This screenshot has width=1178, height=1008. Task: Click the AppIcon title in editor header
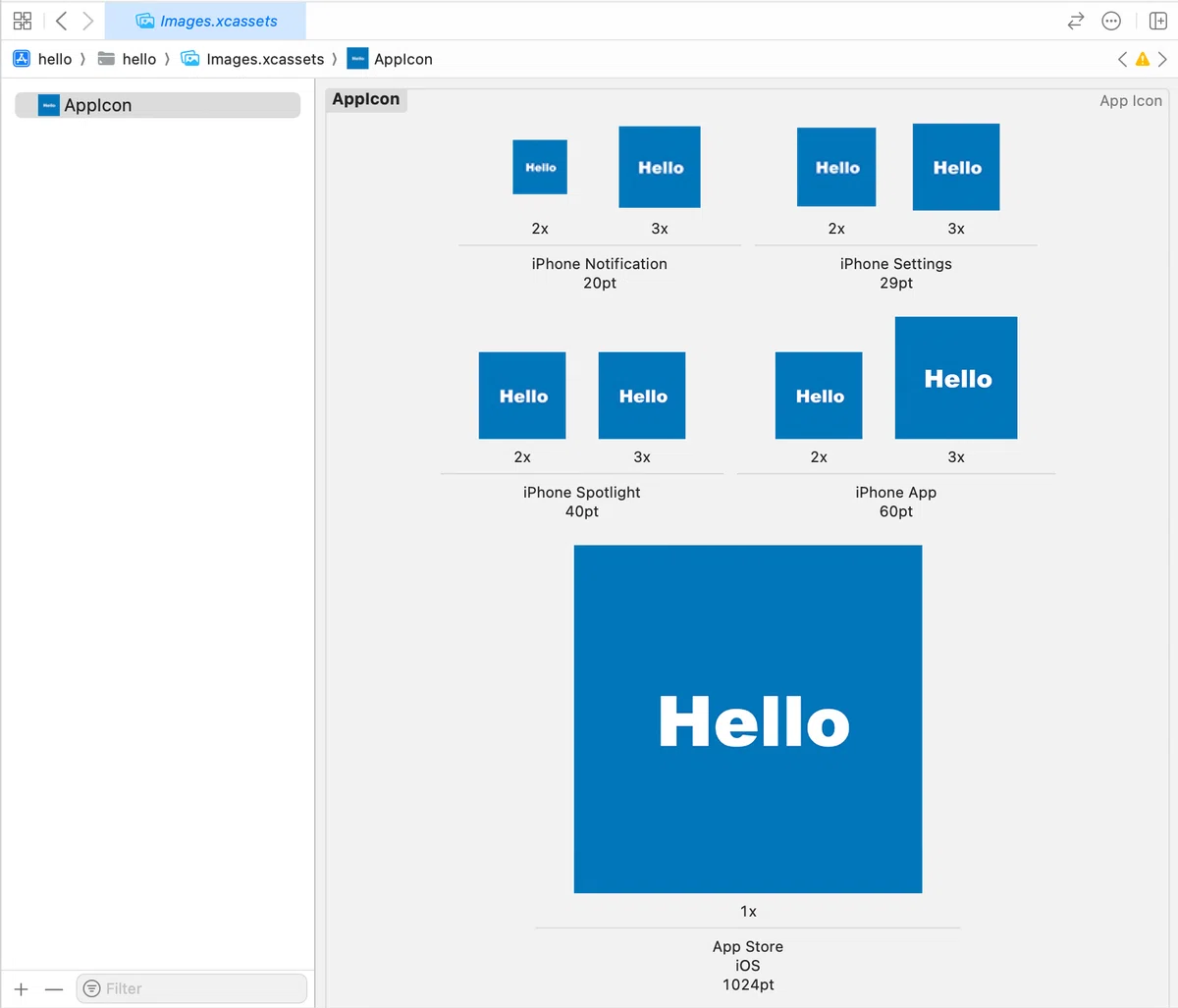point(366,99)
